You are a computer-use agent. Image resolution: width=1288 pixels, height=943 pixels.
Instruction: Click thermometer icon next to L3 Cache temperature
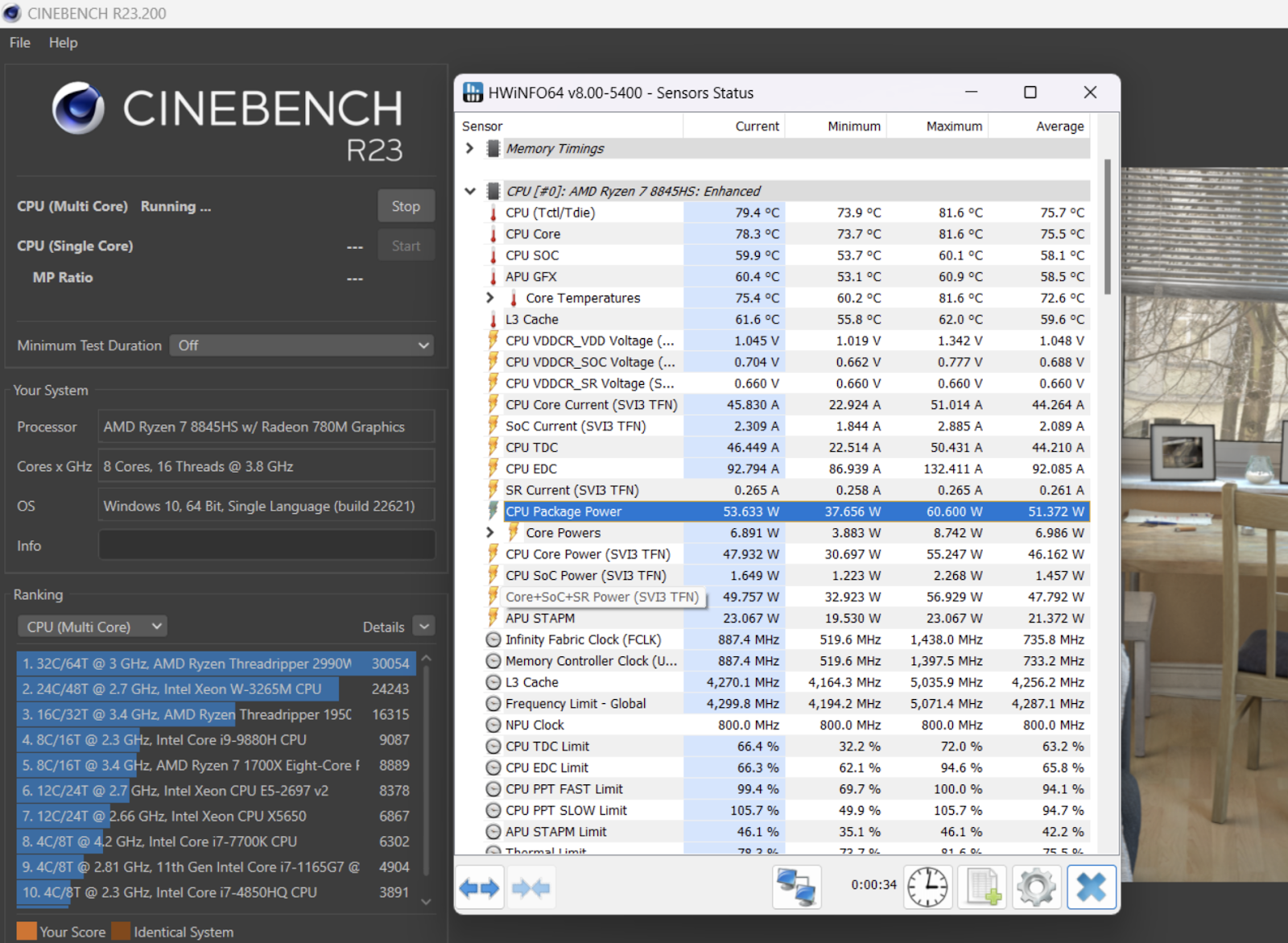point(493,319)
